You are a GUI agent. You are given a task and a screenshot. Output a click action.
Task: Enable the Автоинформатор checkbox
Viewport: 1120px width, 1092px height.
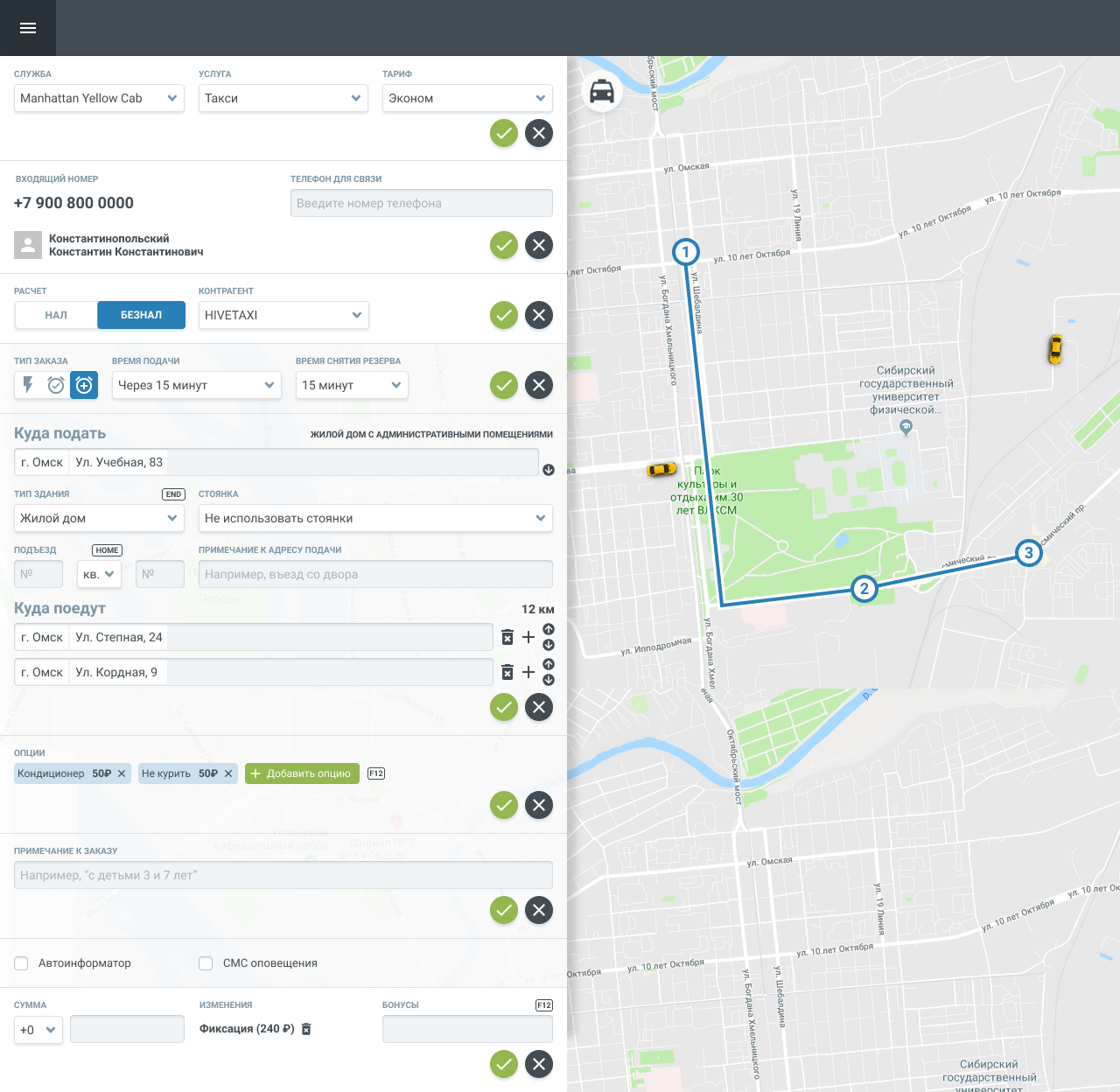coord(21,963)
